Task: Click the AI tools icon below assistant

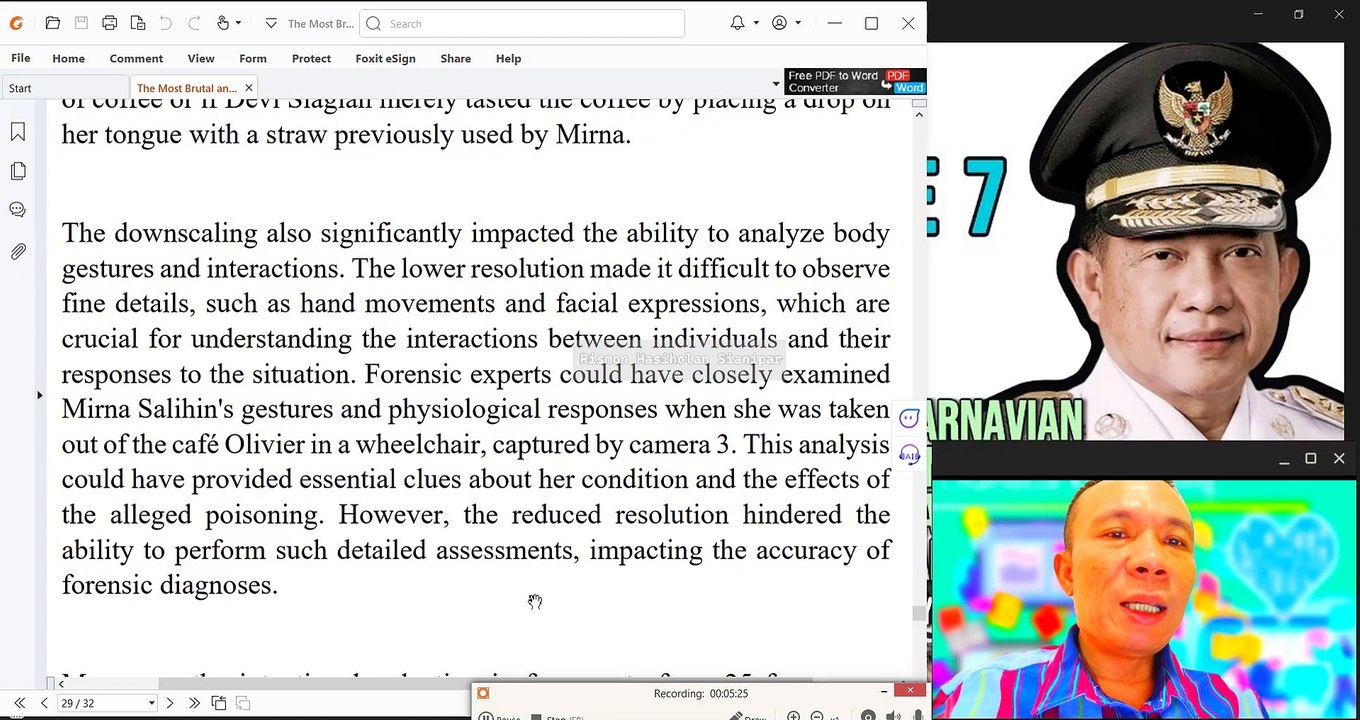Action: pos(909,455)
